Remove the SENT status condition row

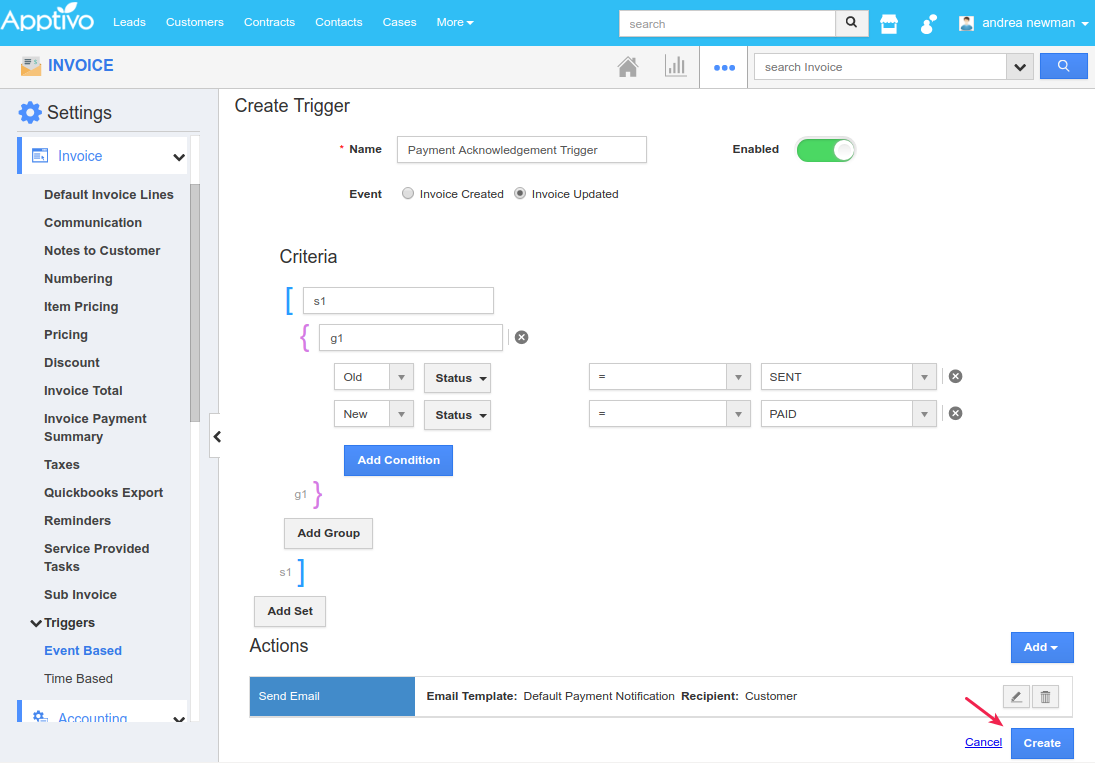point(955,377)
